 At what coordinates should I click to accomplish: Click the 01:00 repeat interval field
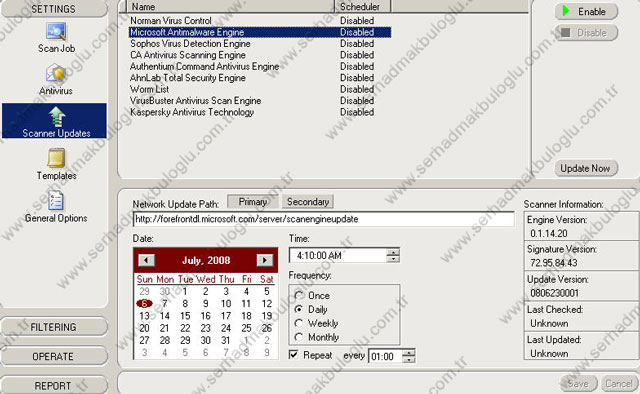(x=385, y=356)
